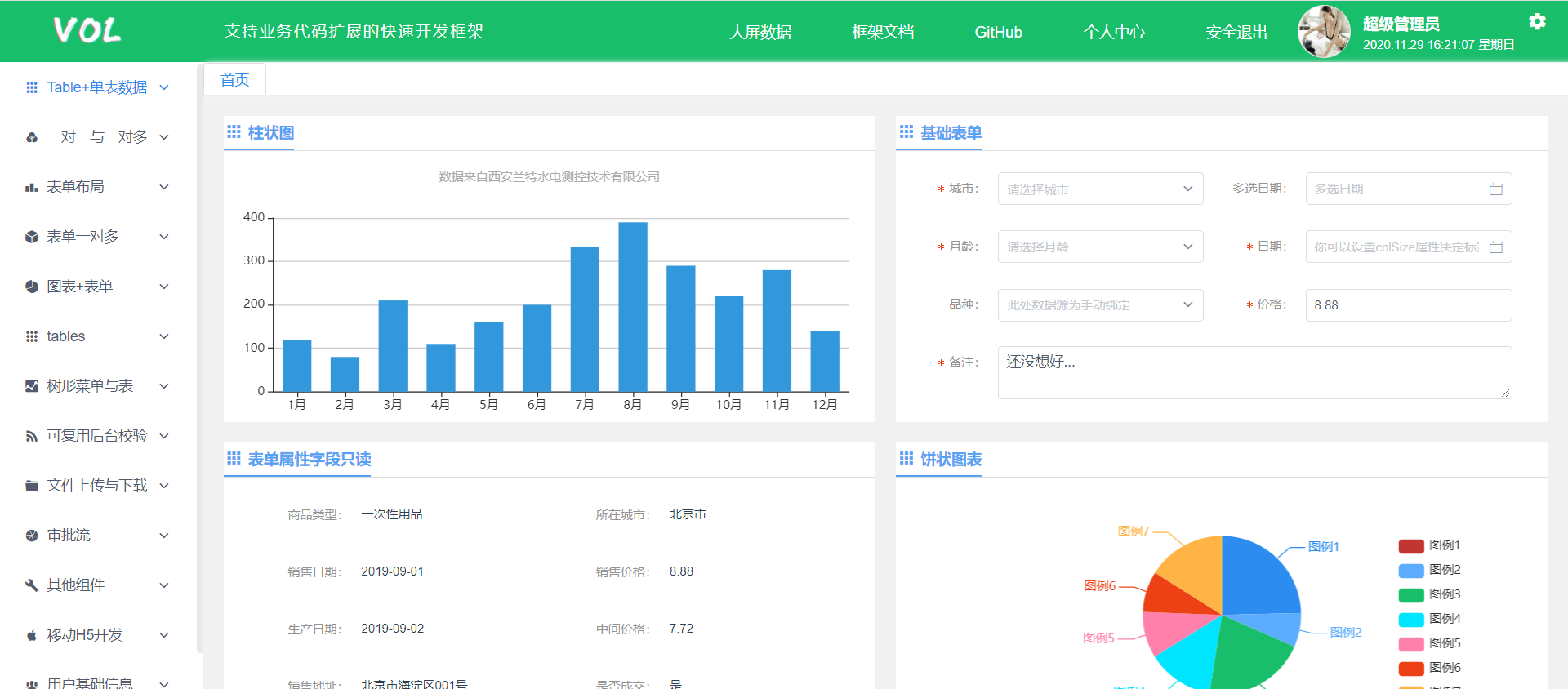Click the GitHub link in header
Screen dimensions: 1568x689
pyautogui.click(x=998, y=32)
